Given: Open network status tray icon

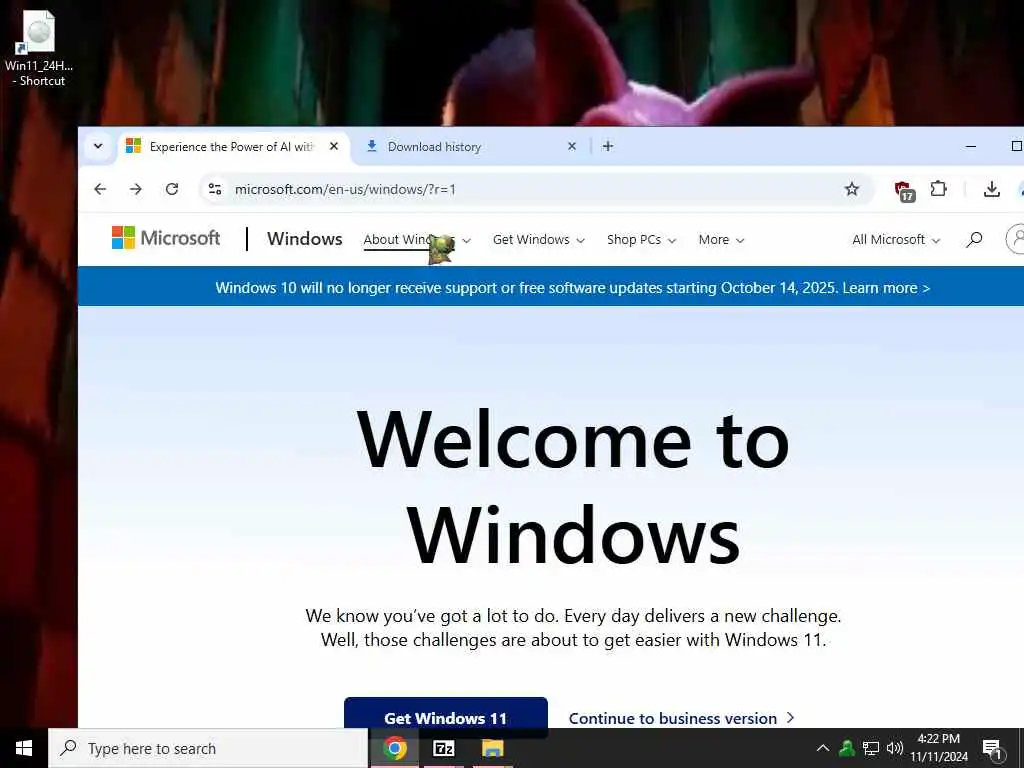Looking at the screenshot, I should (x=871, y=748).
